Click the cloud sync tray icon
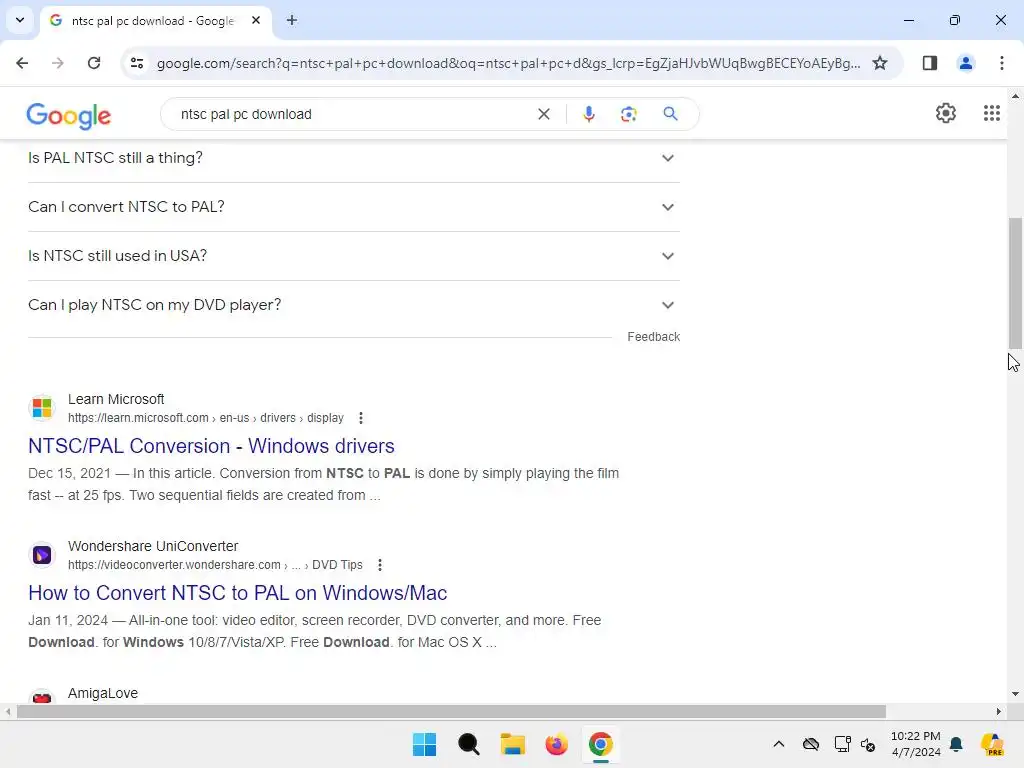 point(810,744)
